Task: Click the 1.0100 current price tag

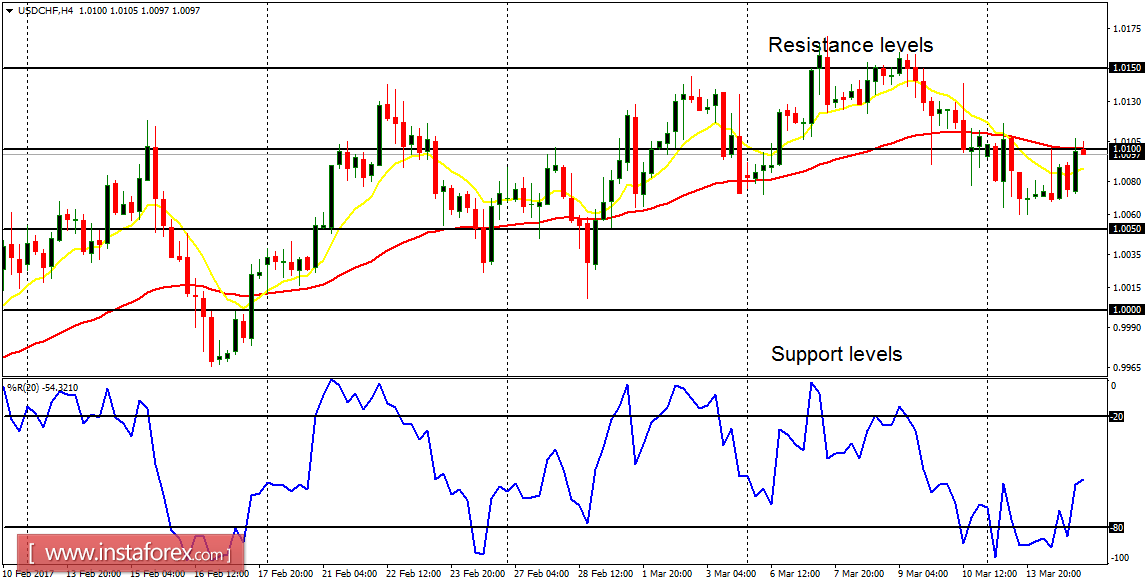Action: tap(1125, 148)
